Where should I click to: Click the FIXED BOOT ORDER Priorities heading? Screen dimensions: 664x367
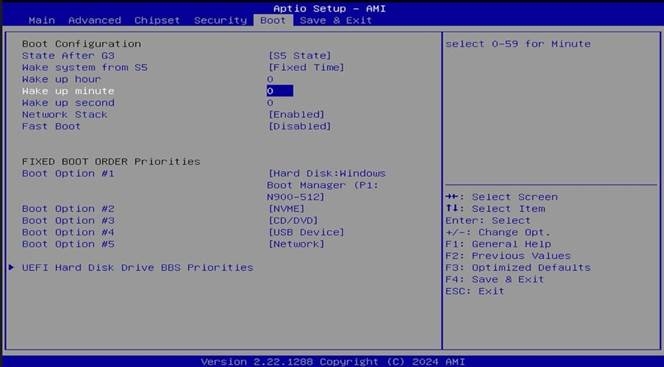point(111,161)
